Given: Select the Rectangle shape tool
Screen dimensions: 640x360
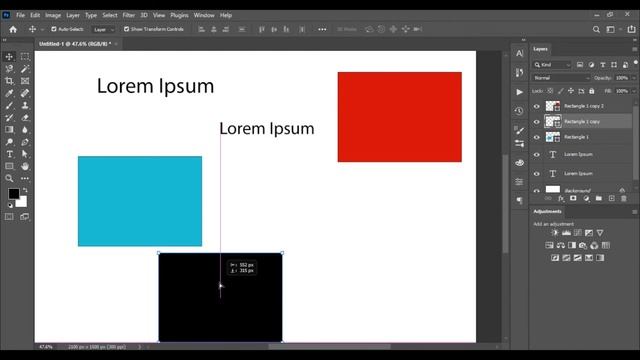Looking at the screenshot, I should [9, 166].
